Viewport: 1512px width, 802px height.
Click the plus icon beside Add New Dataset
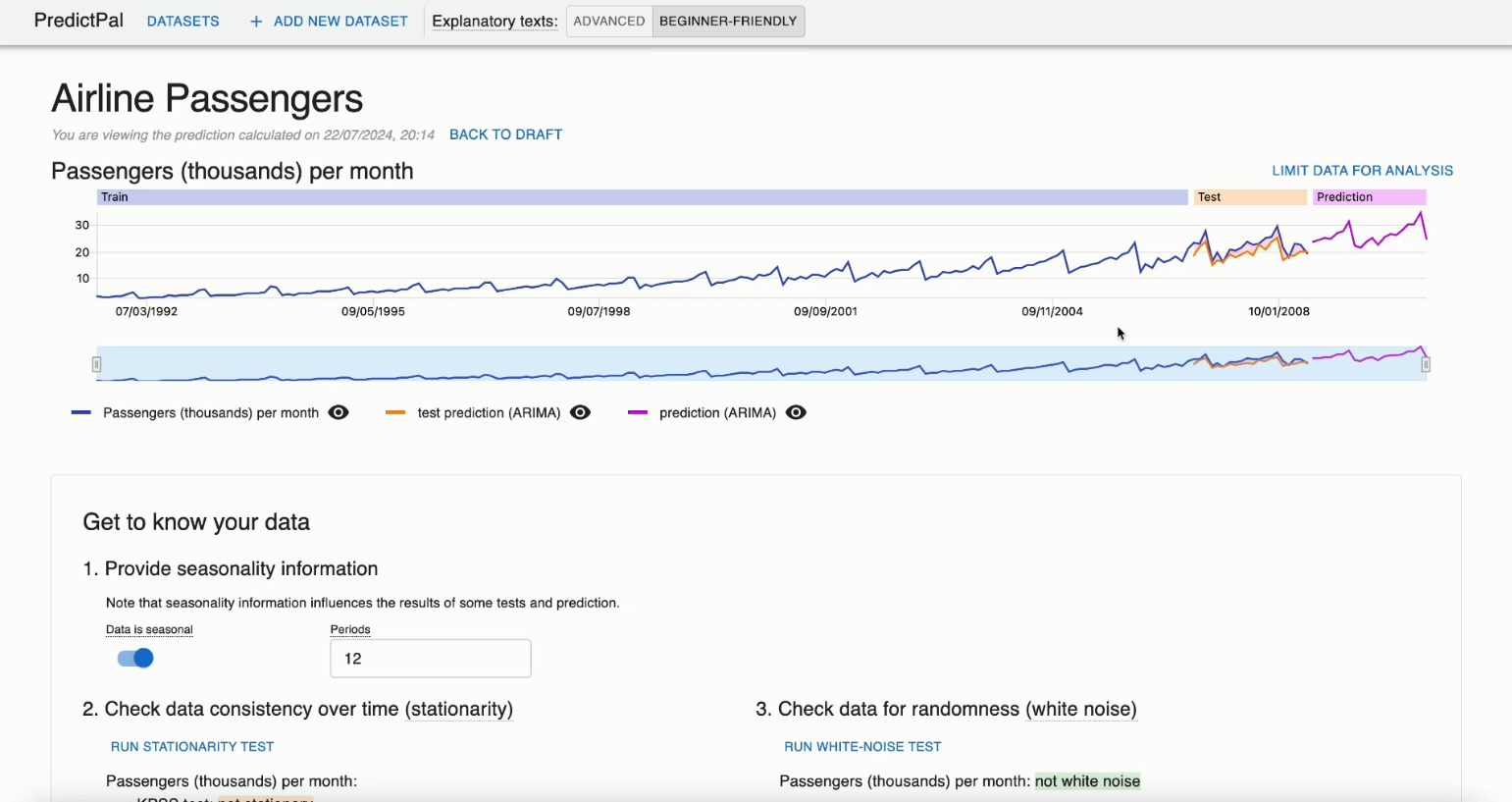[x=256, y=22]
